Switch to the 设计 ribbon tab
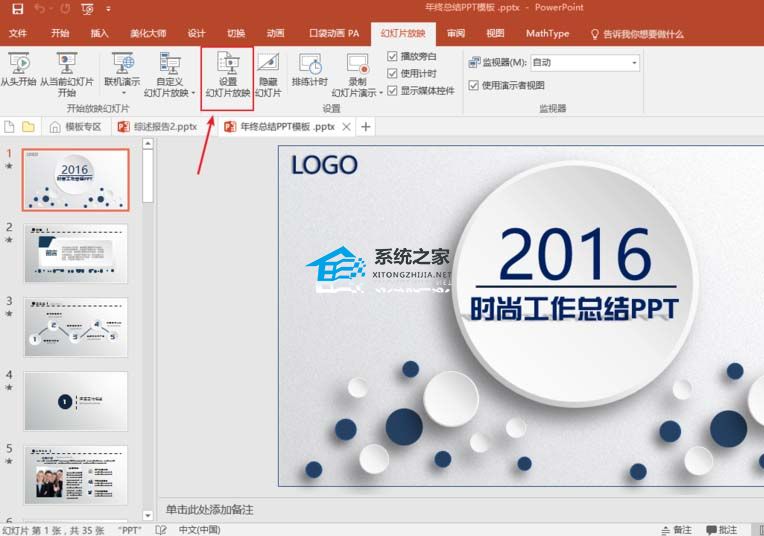The height and width of the screenshot is (536, 764). 196,33
